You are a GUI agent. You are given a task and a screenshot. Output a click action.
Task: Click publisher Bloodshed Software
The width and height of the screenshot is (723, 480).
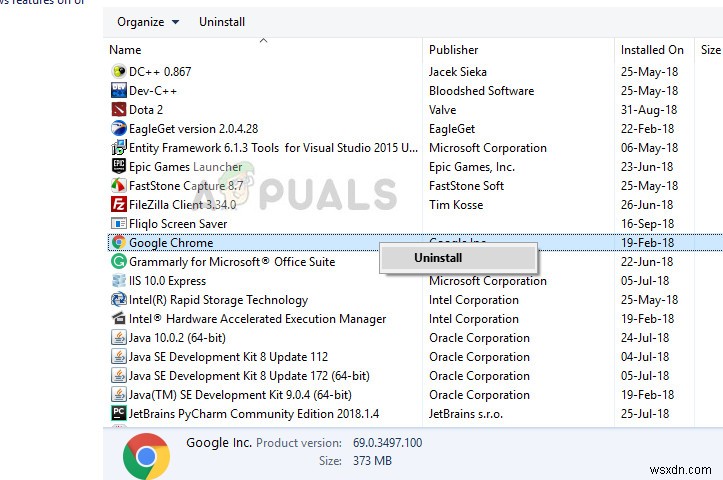click(x=481, y=91)
